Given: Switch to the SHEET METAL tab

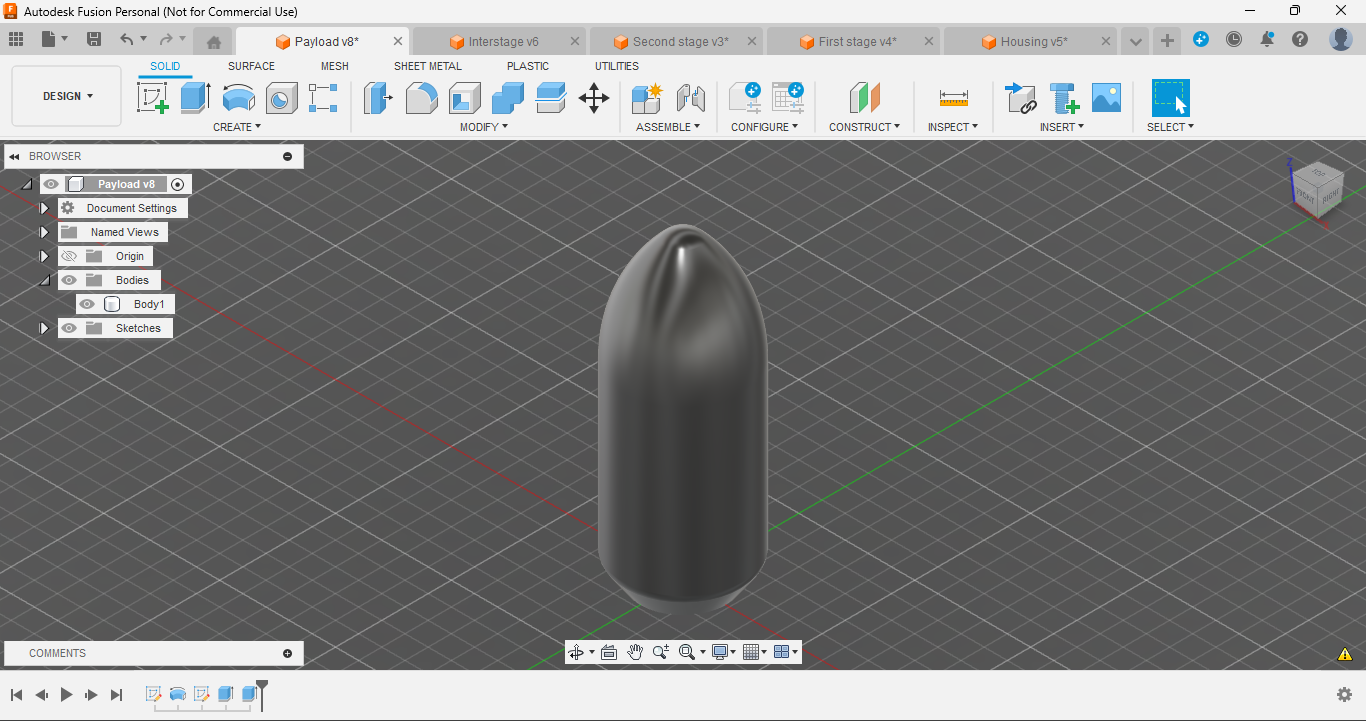Looking at the screenshot, I should [428, 66].
